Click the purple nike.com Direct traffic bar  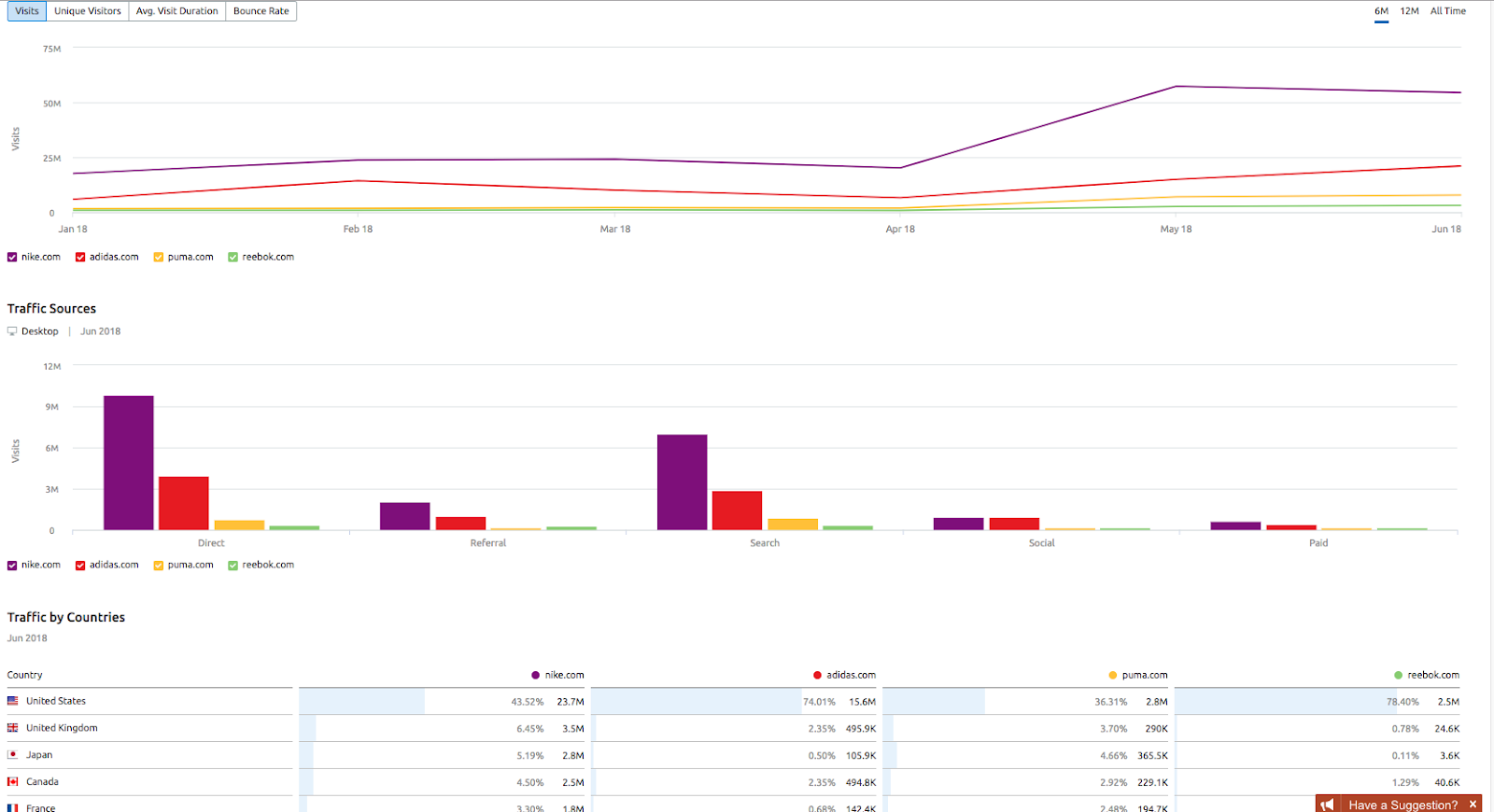(x=129, y=463)
